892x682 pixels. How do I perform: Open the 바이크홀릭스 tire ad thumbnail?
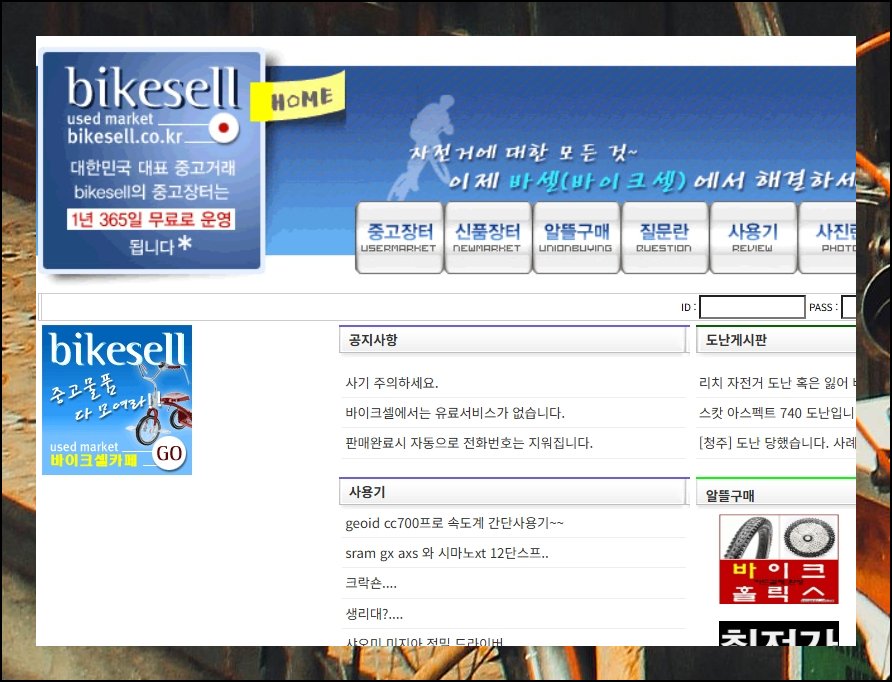tap(779, 559)
